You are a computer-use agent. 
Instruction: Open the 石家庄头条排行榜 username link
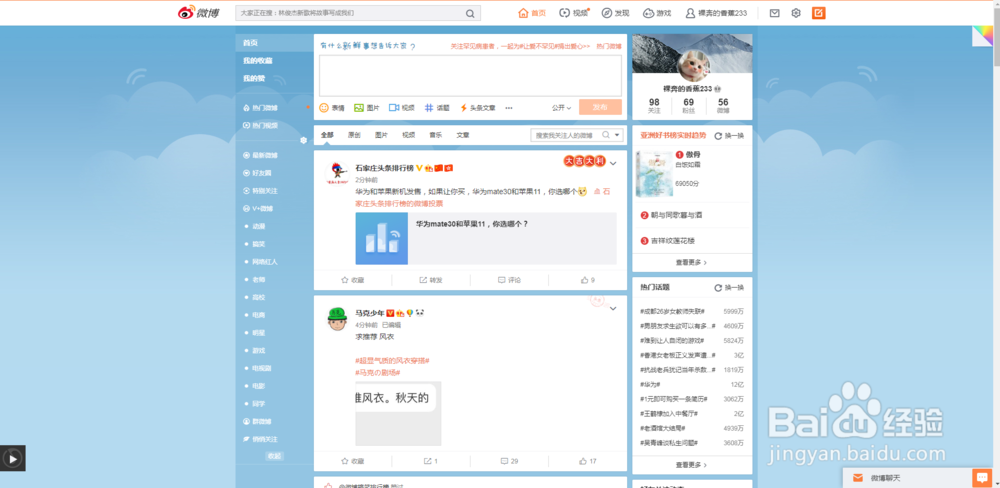point(385,168)
